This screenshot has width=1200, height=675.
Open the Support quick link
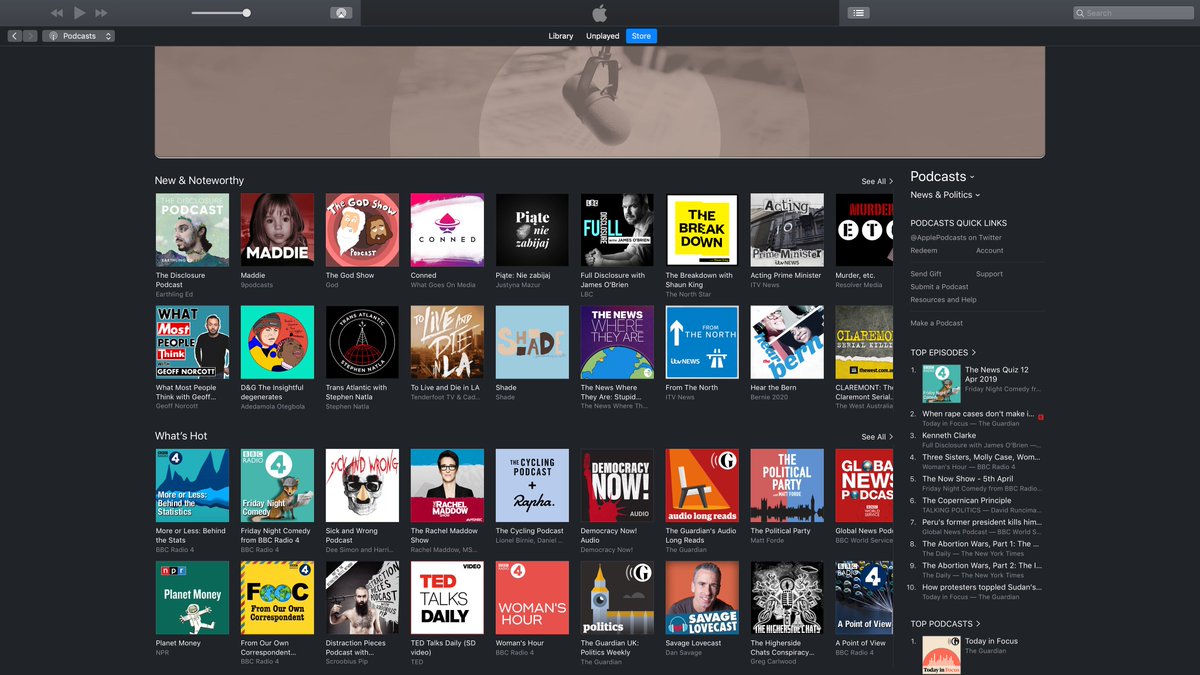pyautogui.click(x=989, y=274)
